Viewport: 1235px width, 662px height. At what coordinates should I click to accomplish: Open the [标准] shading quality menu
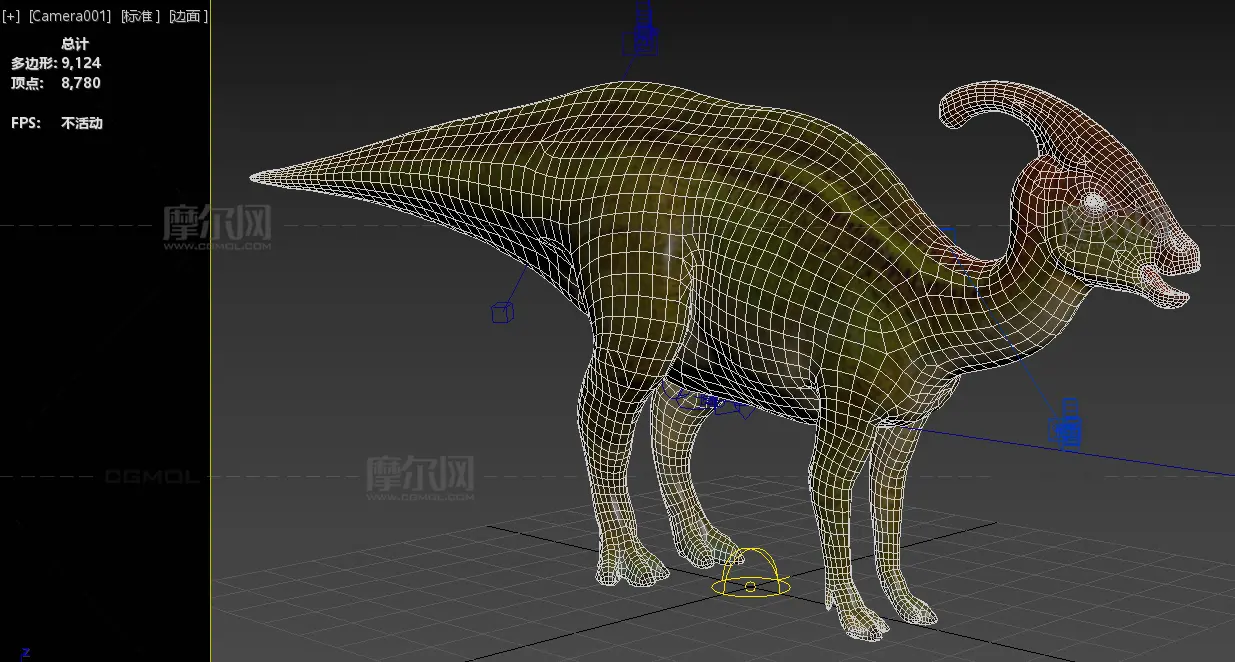[x=140, y=16]
